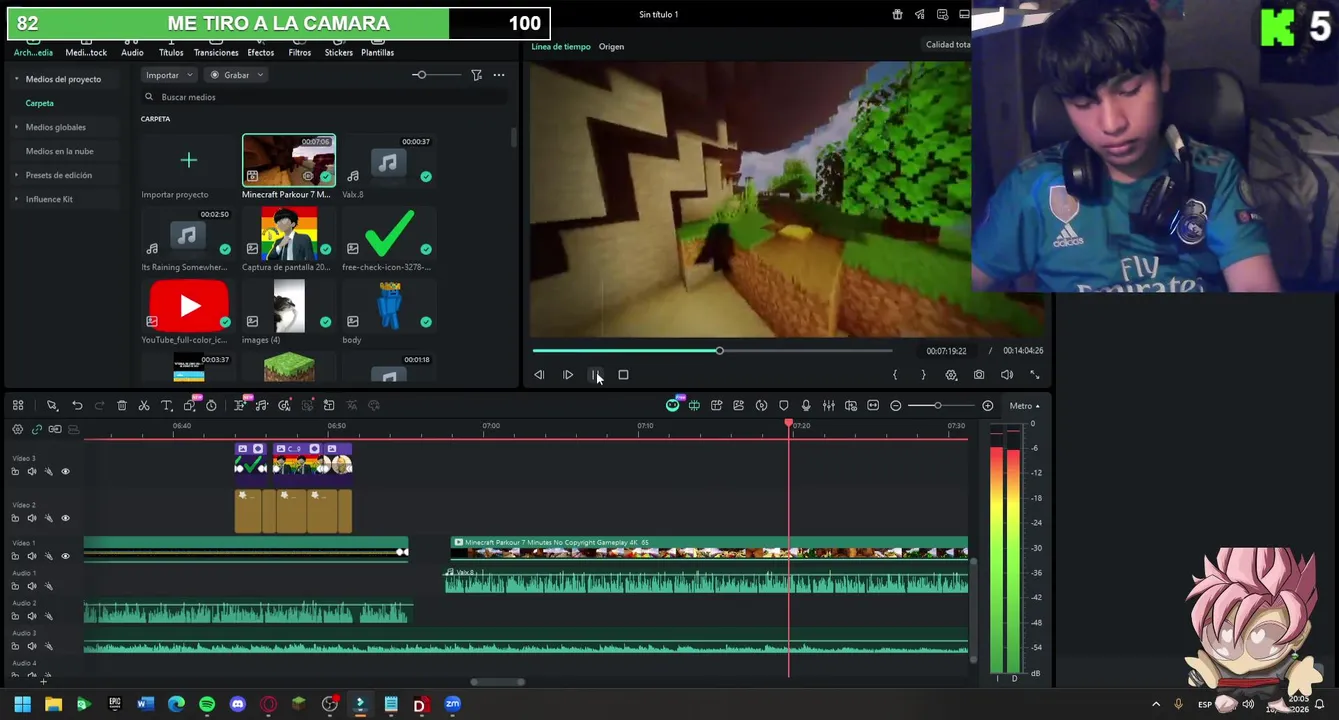Lock the Audio 3 track

(x=15, y=646)
